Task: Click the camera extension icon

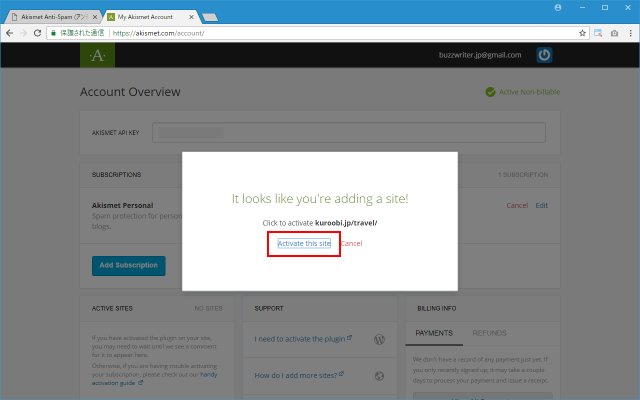Action: click(614, 33)
